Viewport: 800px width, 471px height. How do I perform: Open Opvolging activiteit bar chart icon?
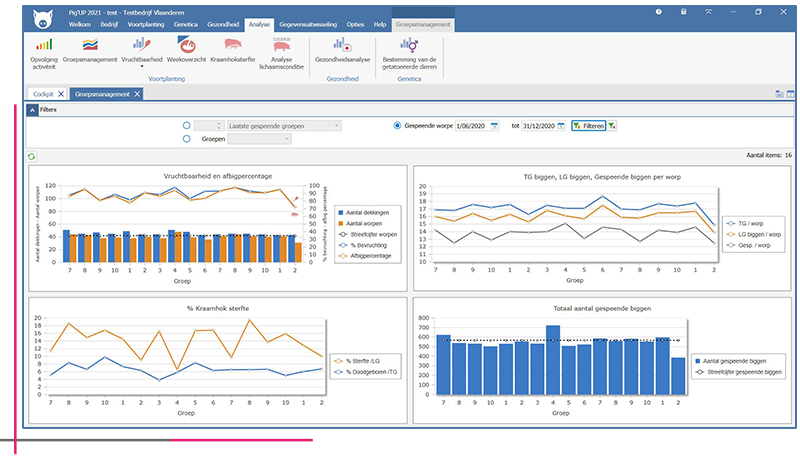[43, 44]
